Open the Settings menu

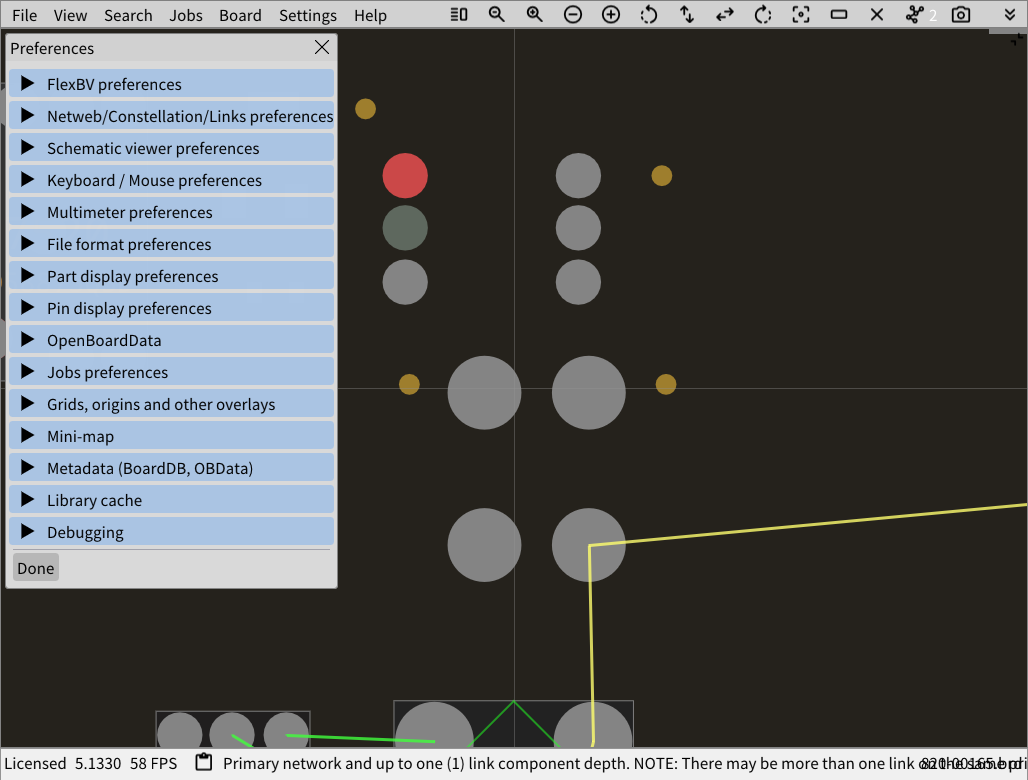pos(307,15)
